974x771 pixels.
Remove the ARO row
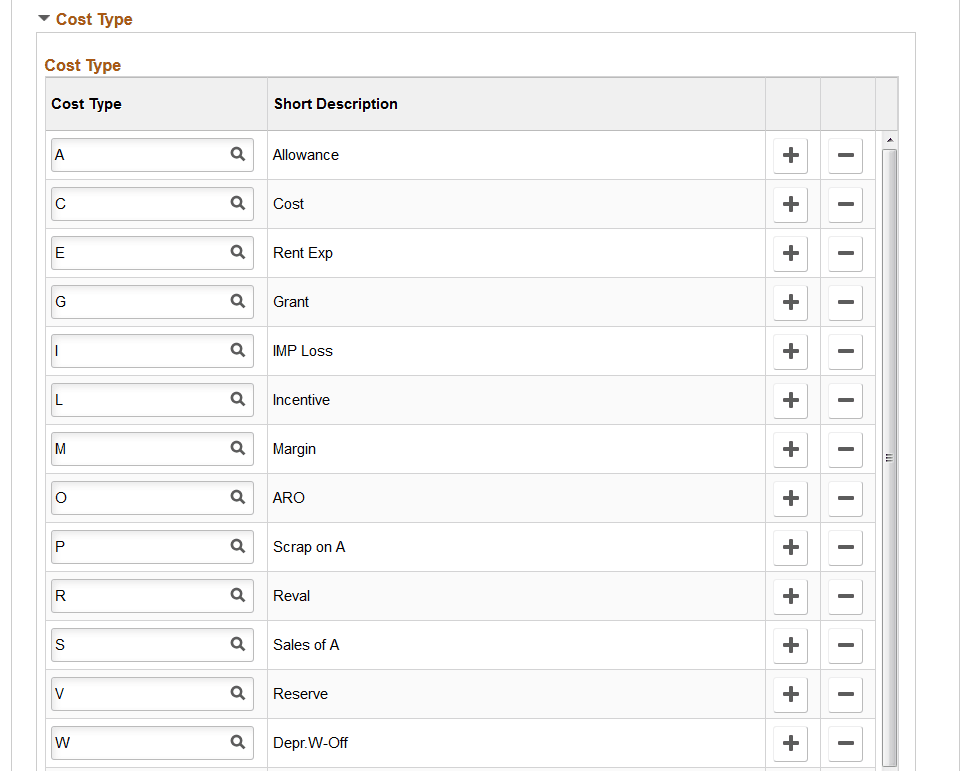click(845, 498)
